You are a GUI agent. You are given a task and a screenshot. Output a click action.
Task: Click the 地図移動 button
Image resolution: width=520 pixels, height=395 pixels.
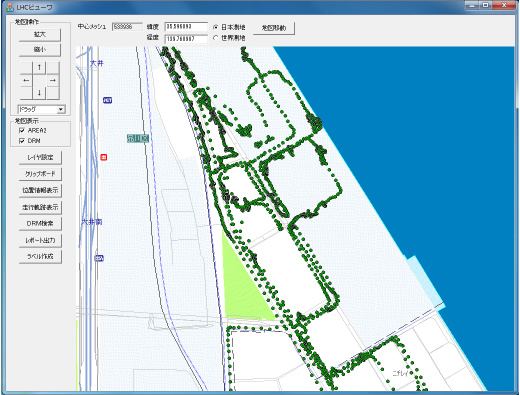[x=274, y=28]
